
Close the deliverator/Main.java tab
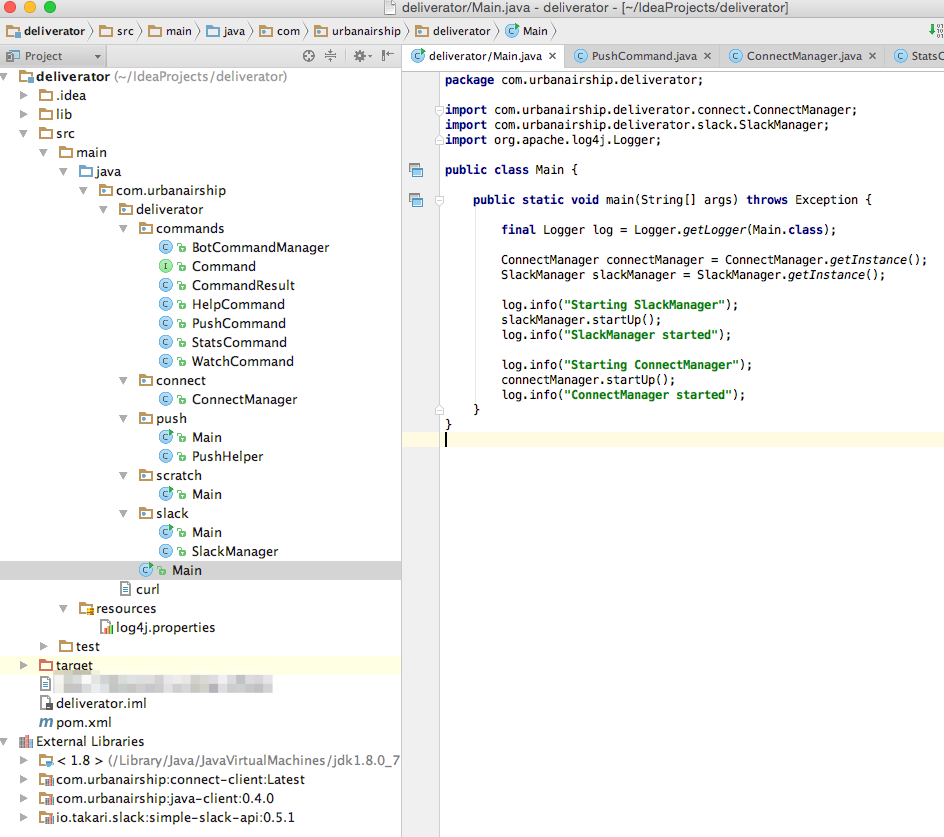[x=552, y=57]
